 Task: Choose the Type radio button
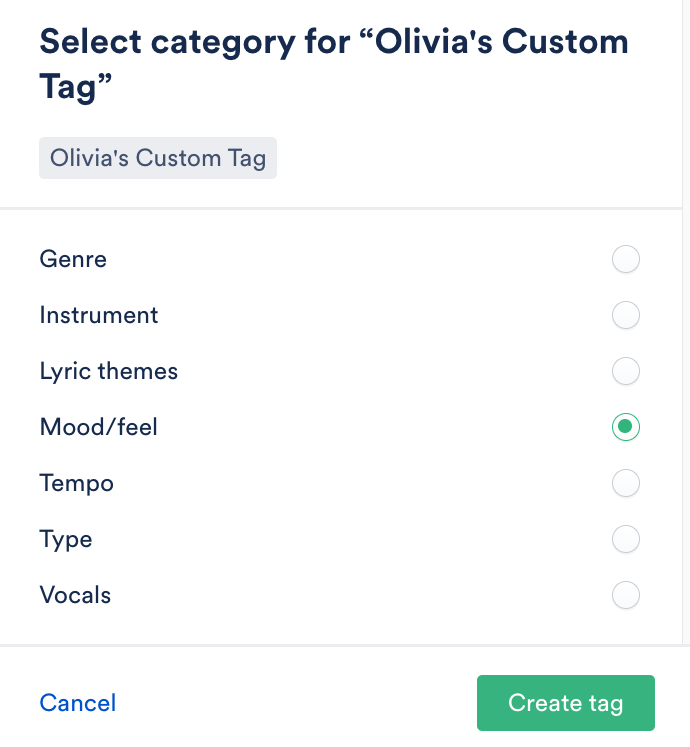coord(626,540)
